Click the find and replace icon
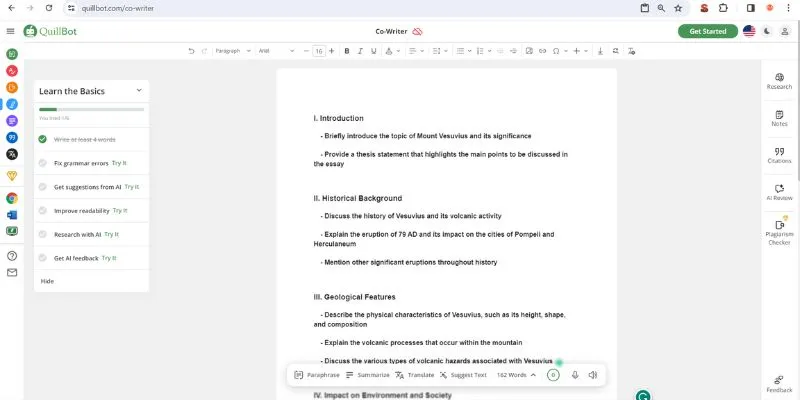The image size is (800, 400). tap(616, 51)
